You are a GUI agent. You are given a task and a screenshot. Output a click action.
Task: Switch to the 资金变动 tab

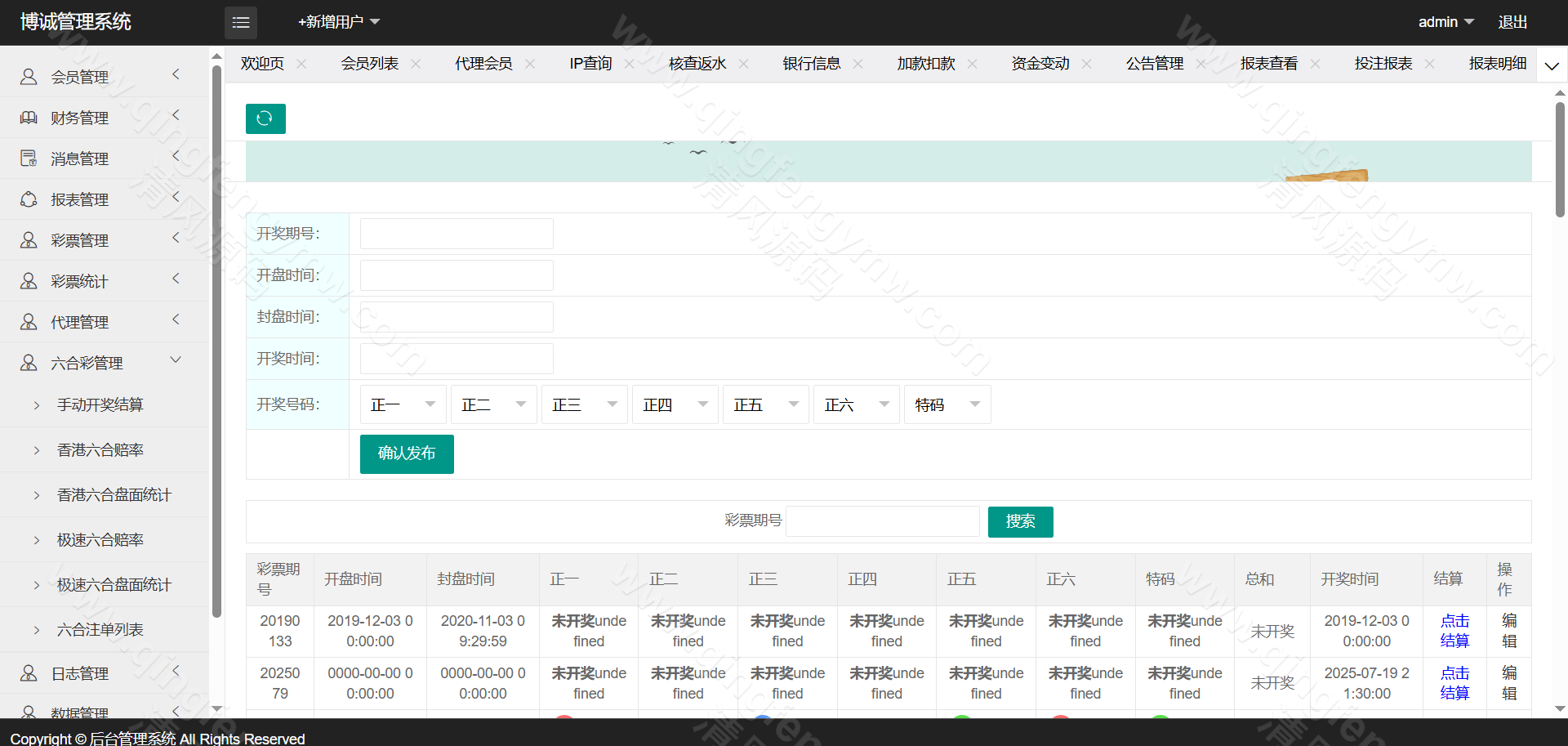[1040, 64]
